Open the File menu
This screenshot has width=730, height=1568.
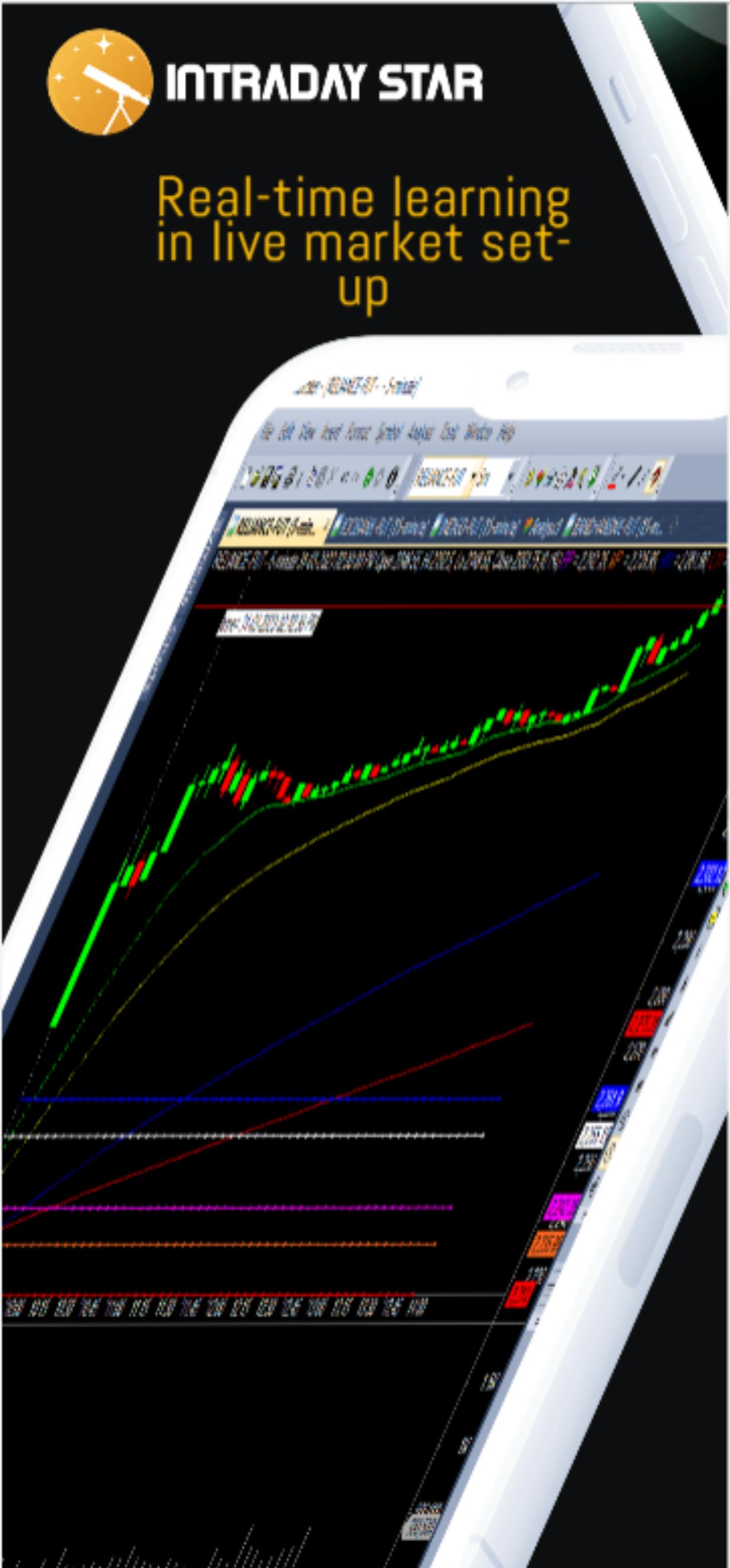pyautogui.click(x=267, y=432)
